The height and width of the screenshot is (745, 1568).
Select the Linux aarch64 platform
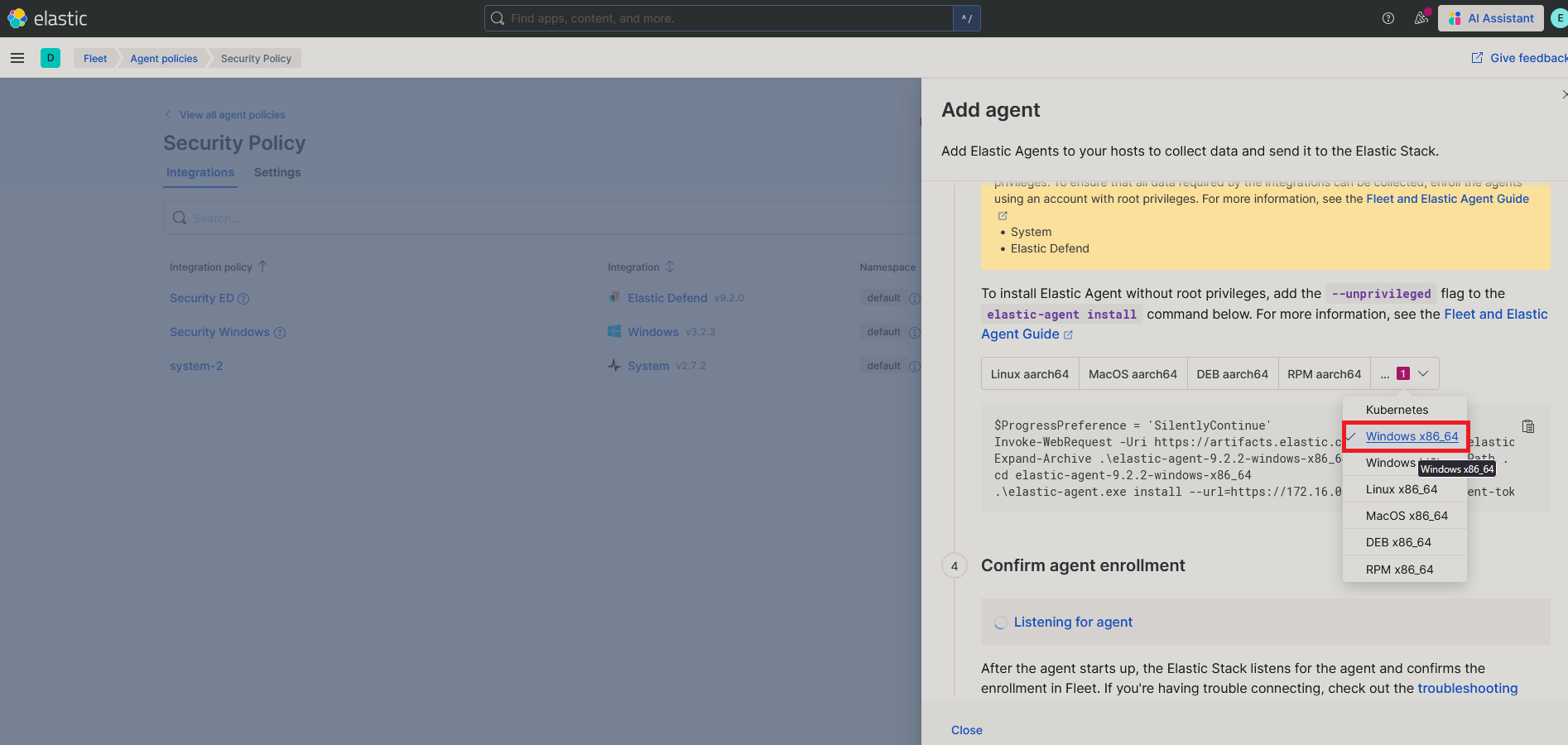pos(1030,374)
